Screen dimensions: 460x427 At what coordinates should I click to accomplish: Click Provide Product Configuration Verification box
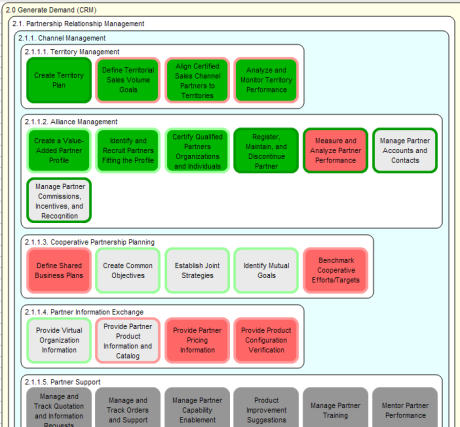coord(266,340)
